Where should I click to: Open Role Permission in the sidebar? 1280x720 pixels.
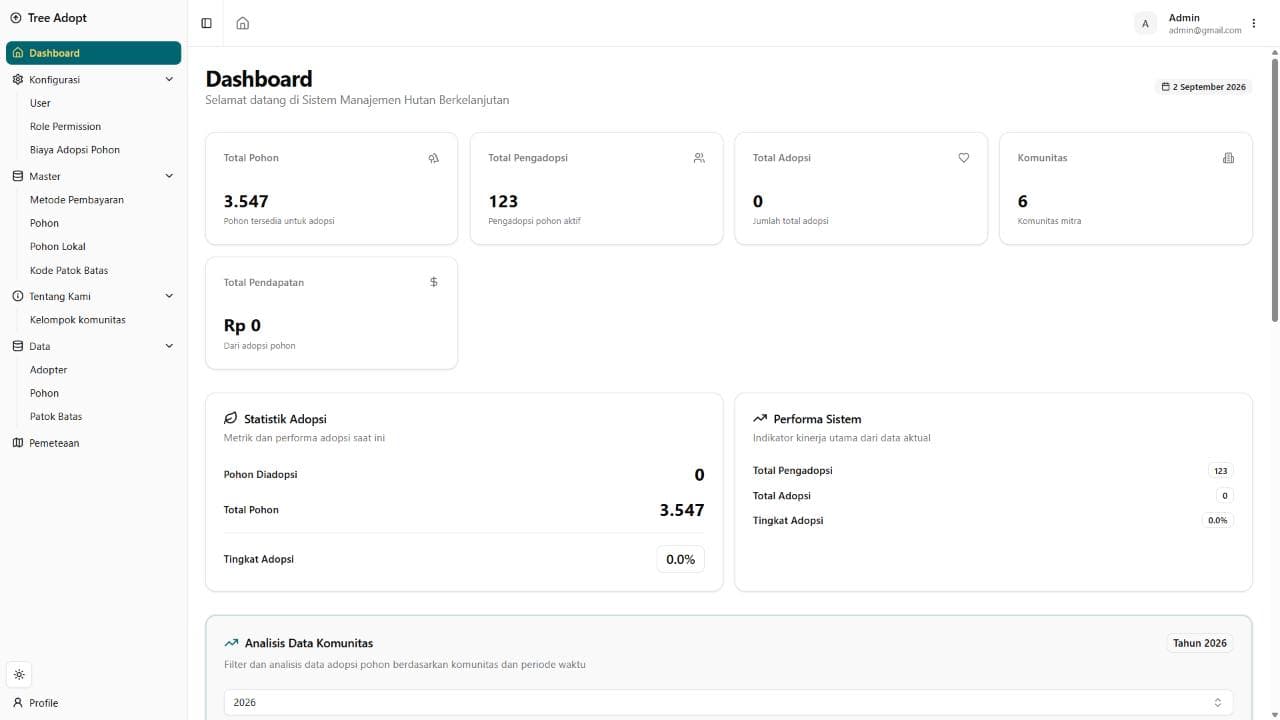tap(65, 127)
